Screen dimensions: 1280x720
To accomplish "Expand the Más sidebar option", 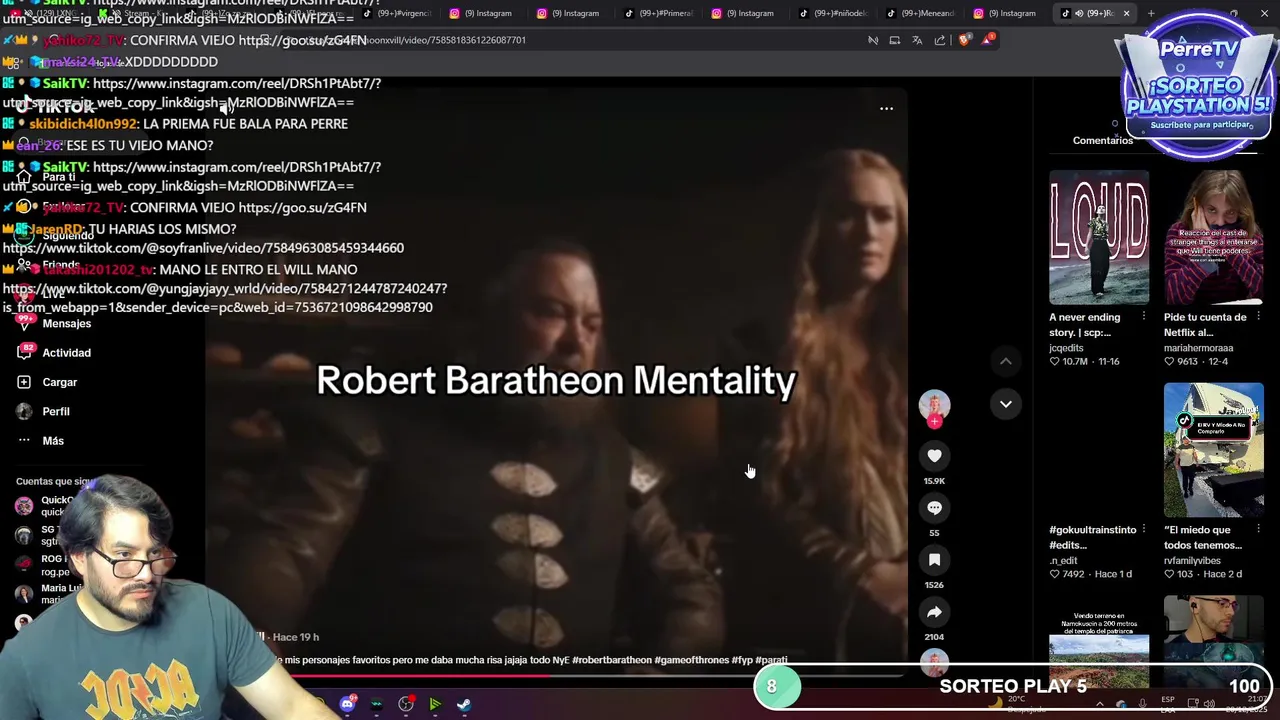I will (x=53, y=441).
